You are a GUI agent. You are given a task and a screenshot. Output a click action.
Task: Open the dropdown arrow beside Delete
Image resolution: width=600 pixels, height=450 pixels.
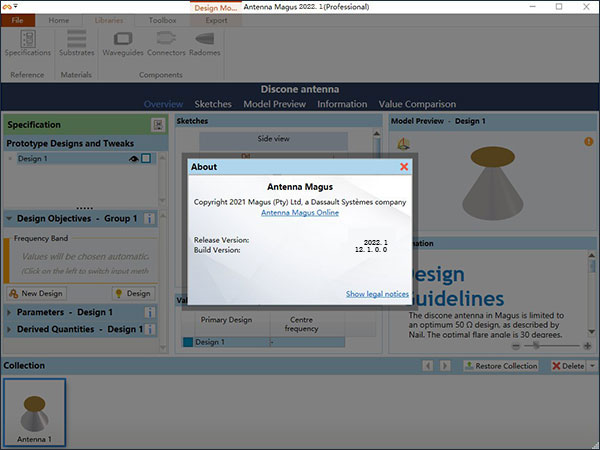[590, 366]
